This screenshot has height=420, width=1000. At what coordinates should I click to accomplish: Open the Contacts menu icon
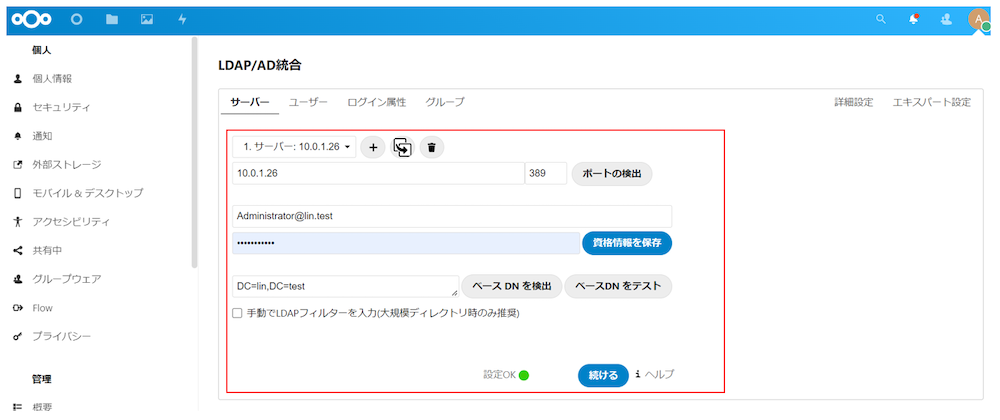[946, 19]
